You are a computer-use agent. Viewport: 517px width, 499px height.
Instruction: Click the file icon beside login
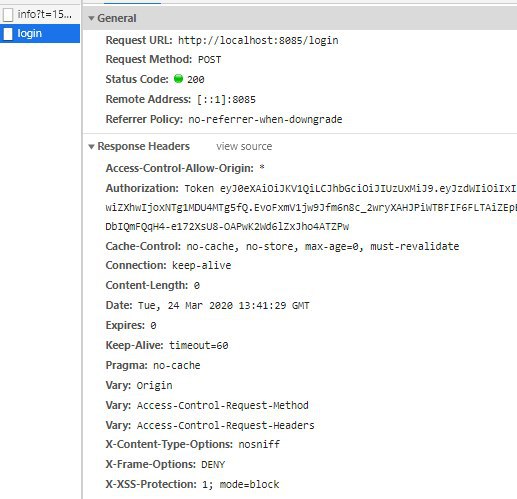[x=8, y=34]
